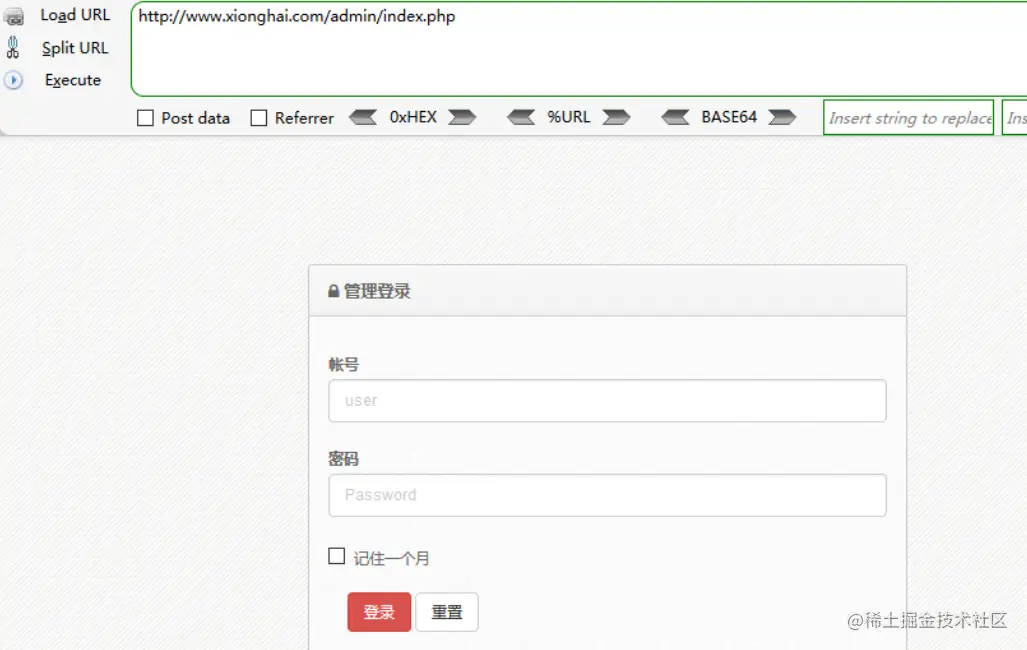Click the Load URL icon
Viewport: 1027px width, 650px height.
[x=13, y=16]
